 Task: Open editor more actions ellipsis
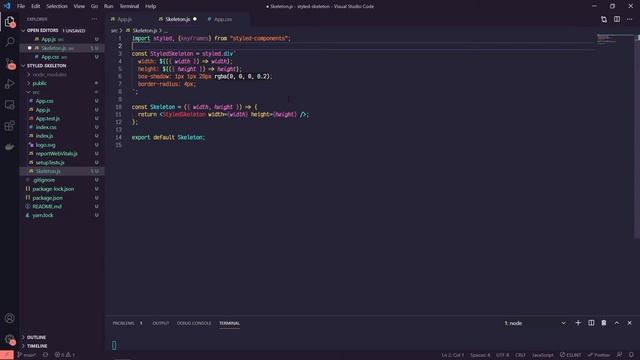629,19
